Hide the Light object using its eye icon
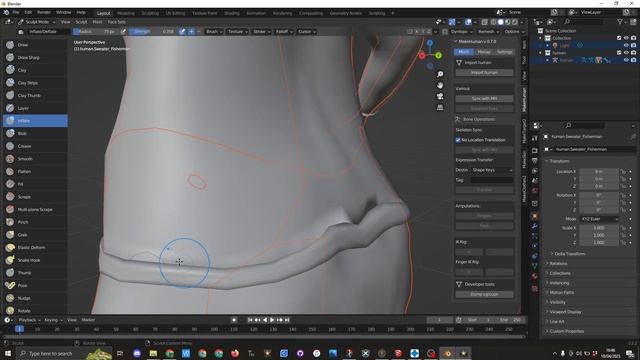Image resolution: width=640 pixels, height=360 pixels. click(x=626, y=45)
